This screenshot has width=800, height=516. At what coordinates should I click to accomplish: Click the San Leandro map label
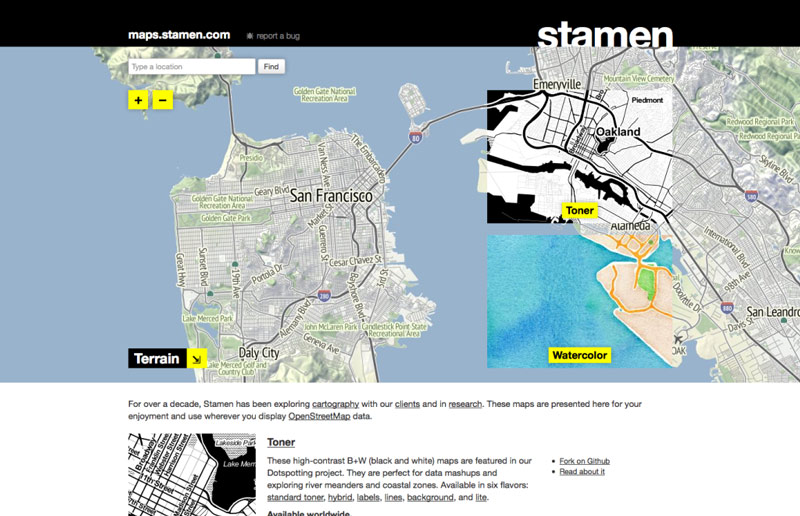tap(772, 311)
